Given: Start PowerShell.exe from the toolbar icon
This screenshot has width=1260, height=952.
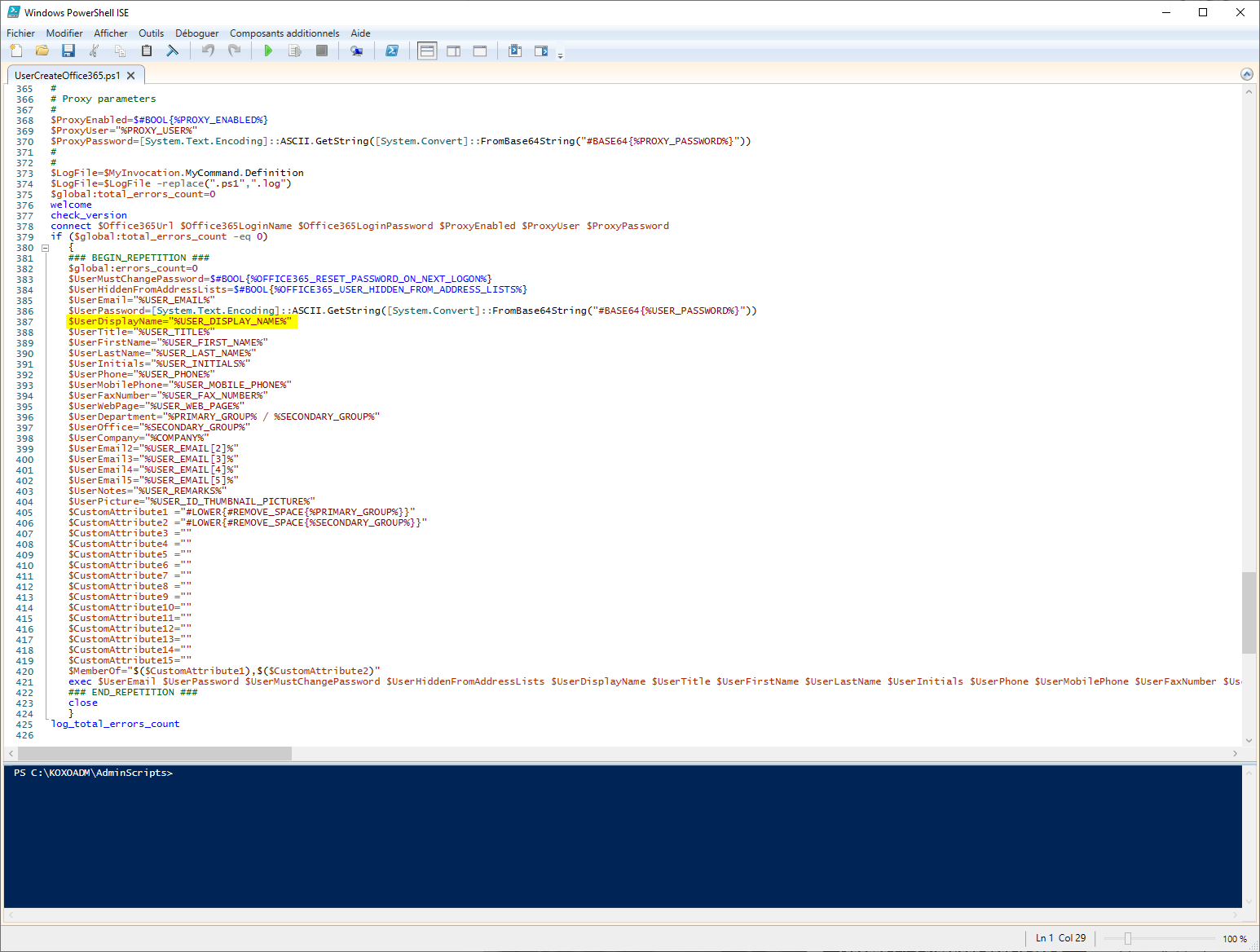Looking at the screenshot, I should [x=392, y=51].
